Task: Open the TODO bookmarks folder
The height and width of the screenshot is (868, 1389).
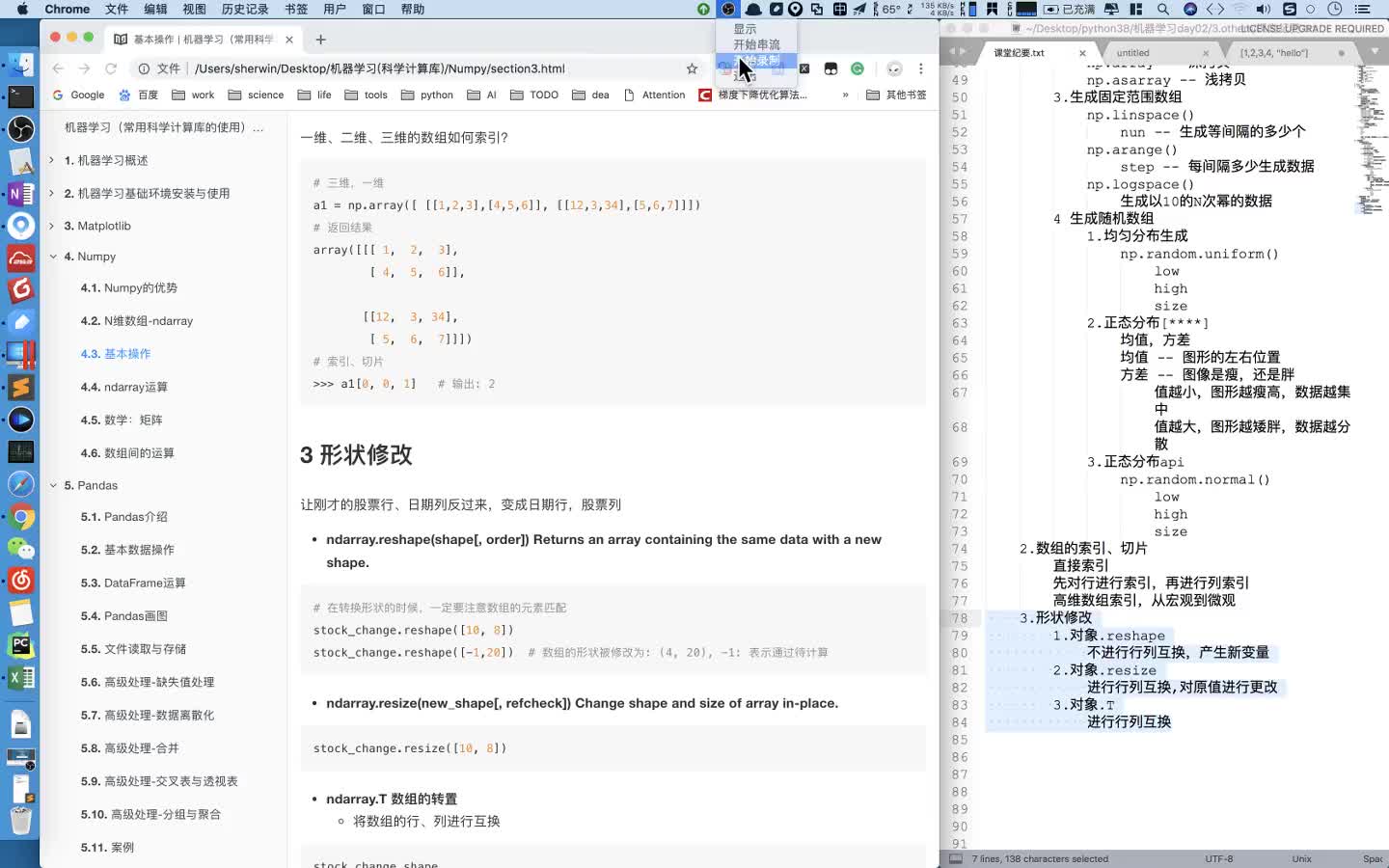Action: click(534, 95)
